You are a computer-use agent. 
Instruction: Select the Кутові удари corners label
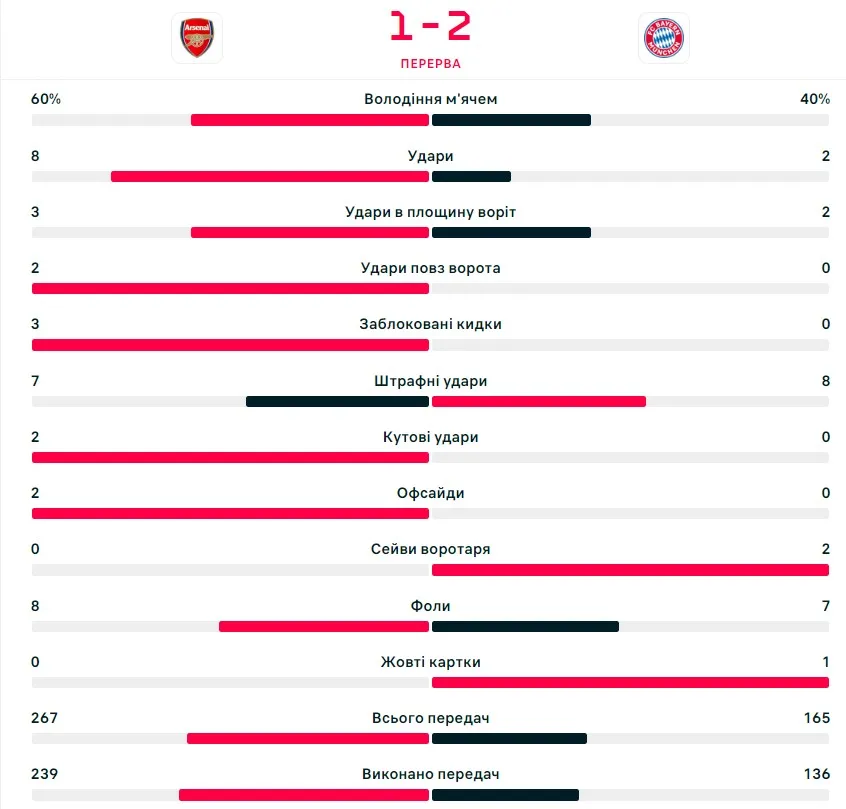point(430,437)
